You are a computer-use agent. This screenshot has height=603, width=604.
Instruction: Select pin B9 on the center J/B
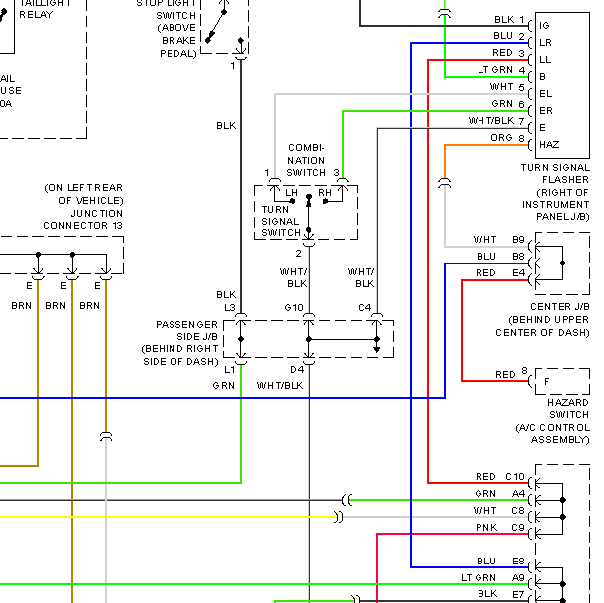click(518, 240)
